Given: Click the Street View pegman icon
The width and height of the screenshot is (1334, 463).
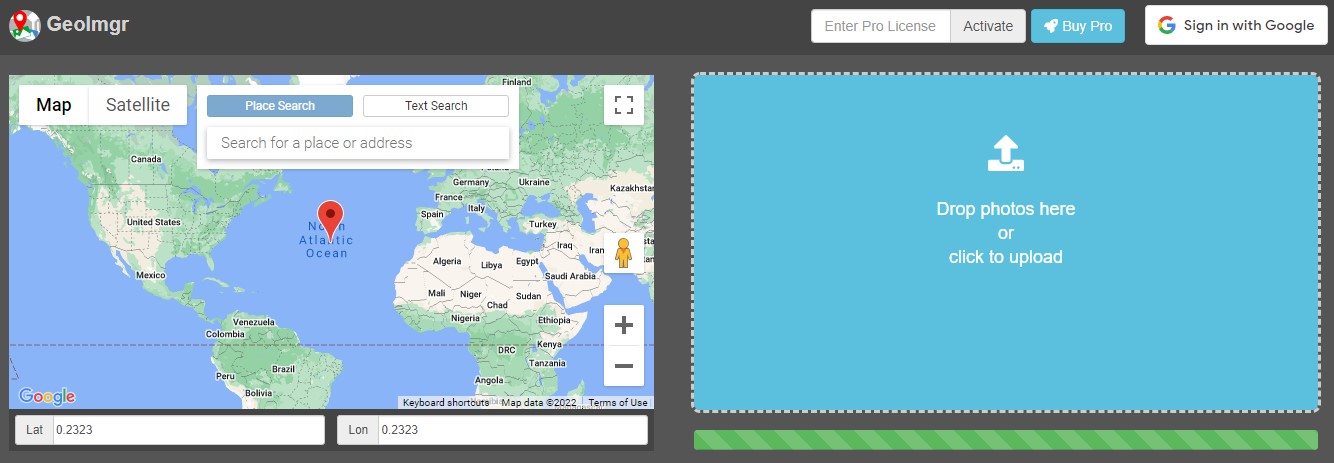Looking at the screenshot, I should [x=623, y=254].
